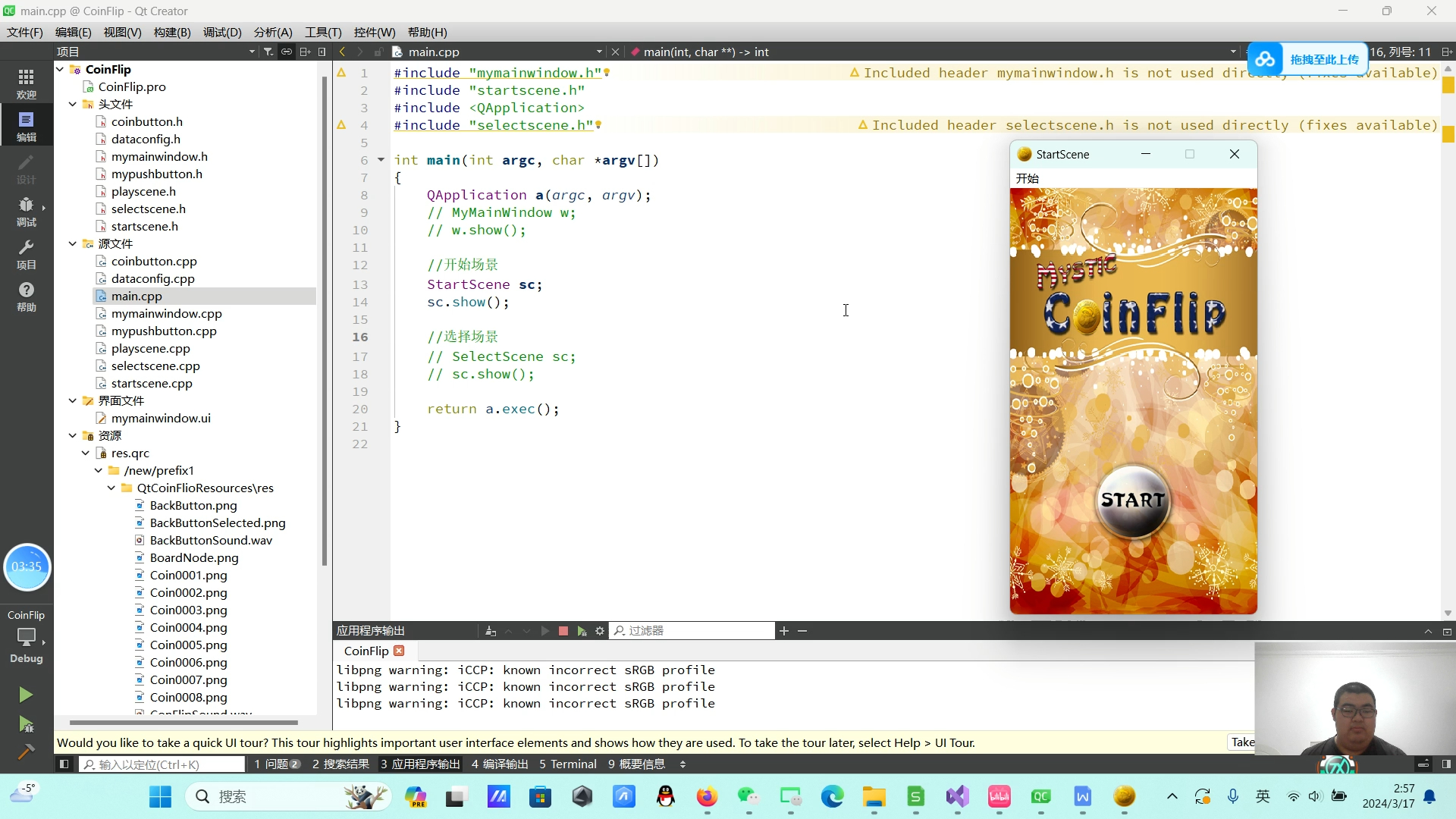Click the locator input 输入以定位

162,764
